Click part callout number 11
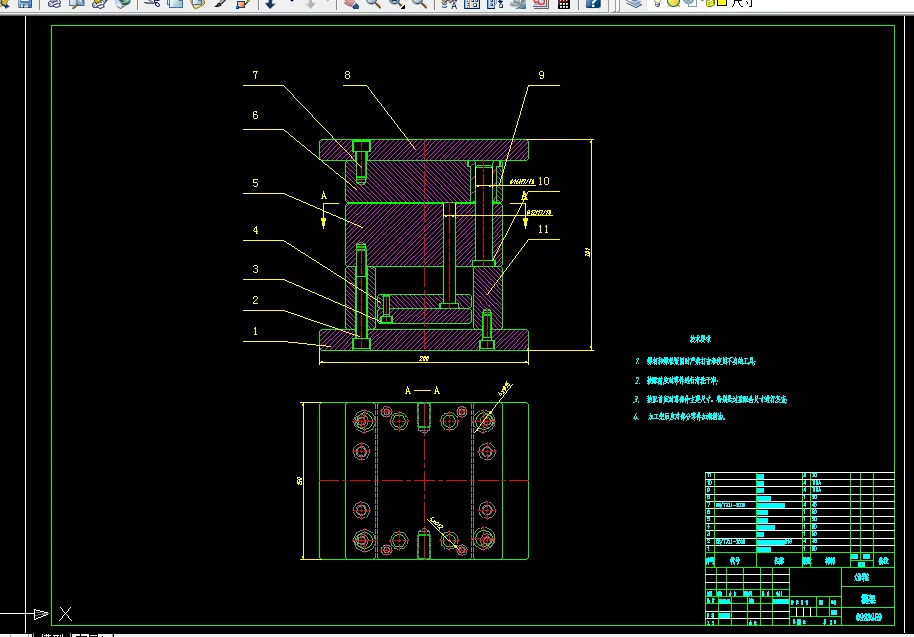The width and height of the screenshot is (914, 637). point(543,230)
